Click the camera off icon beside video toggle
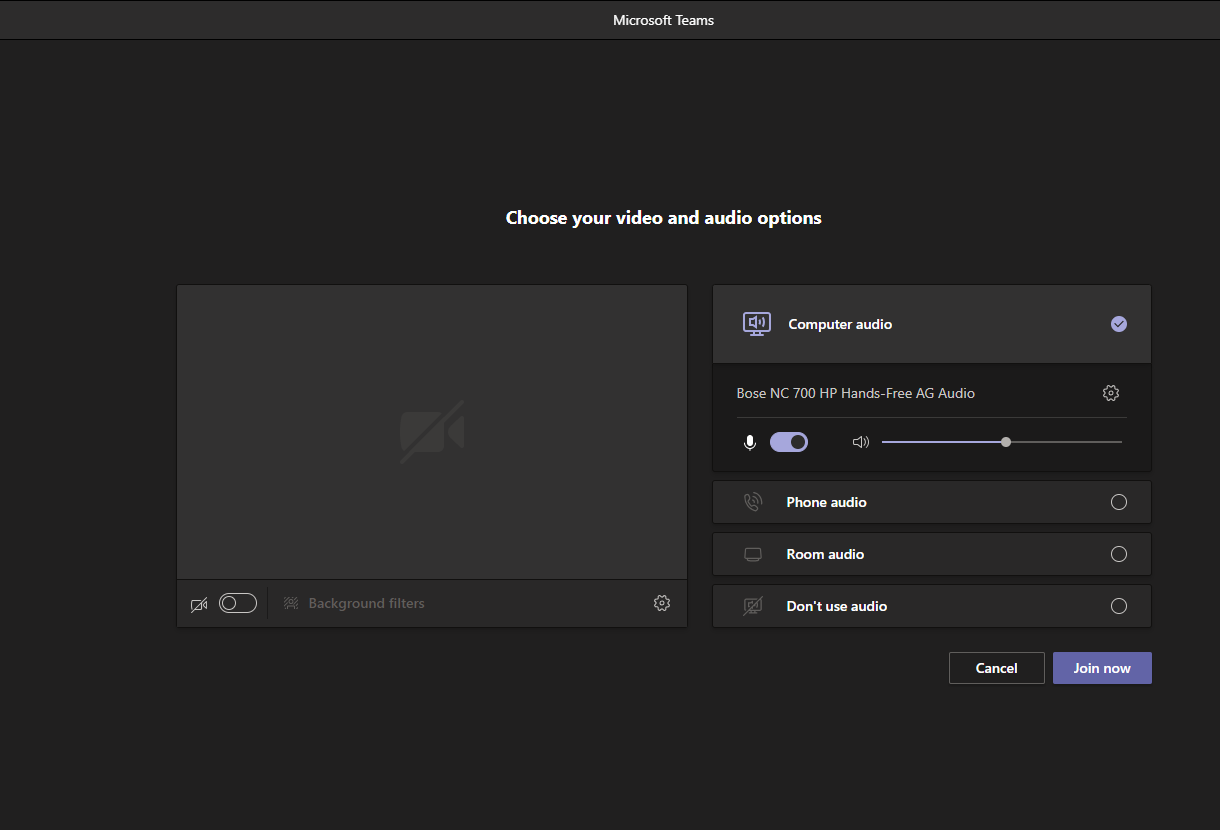This screenshot has width=1220, height=830. 199,604
